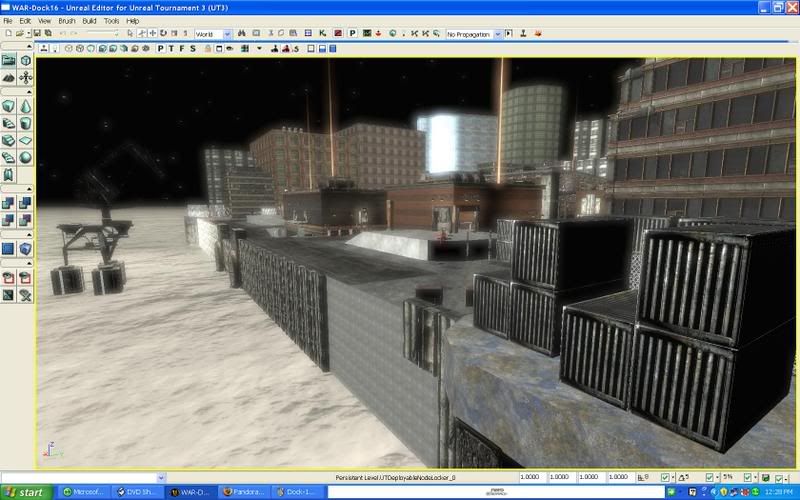Toggle the rotation grid snap checkbox
The height and width of the screenshot is (500, 800).
point(709,478)
